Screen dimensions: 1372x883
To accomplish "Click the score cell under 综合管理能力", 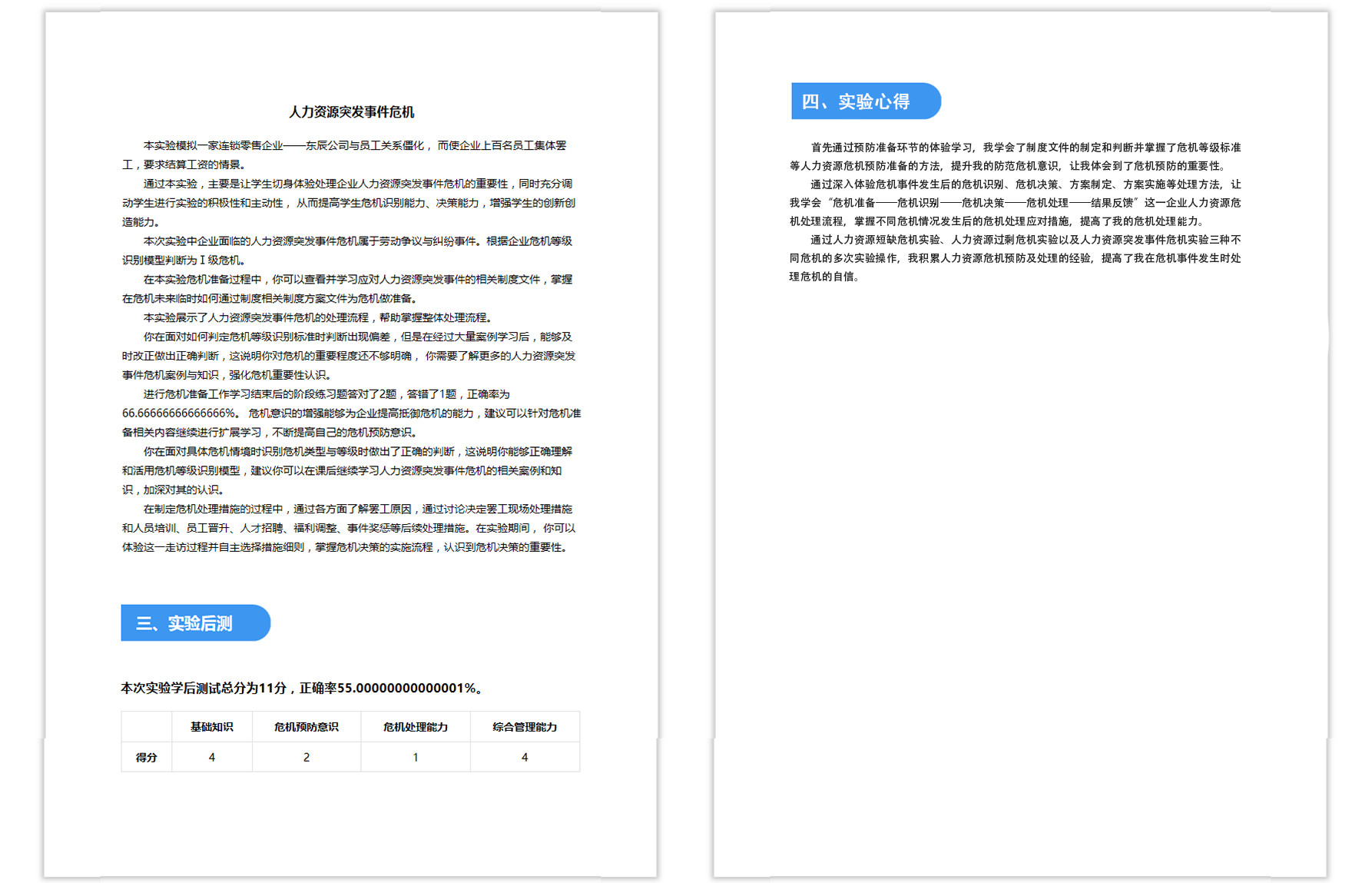I will click(524, 758).
